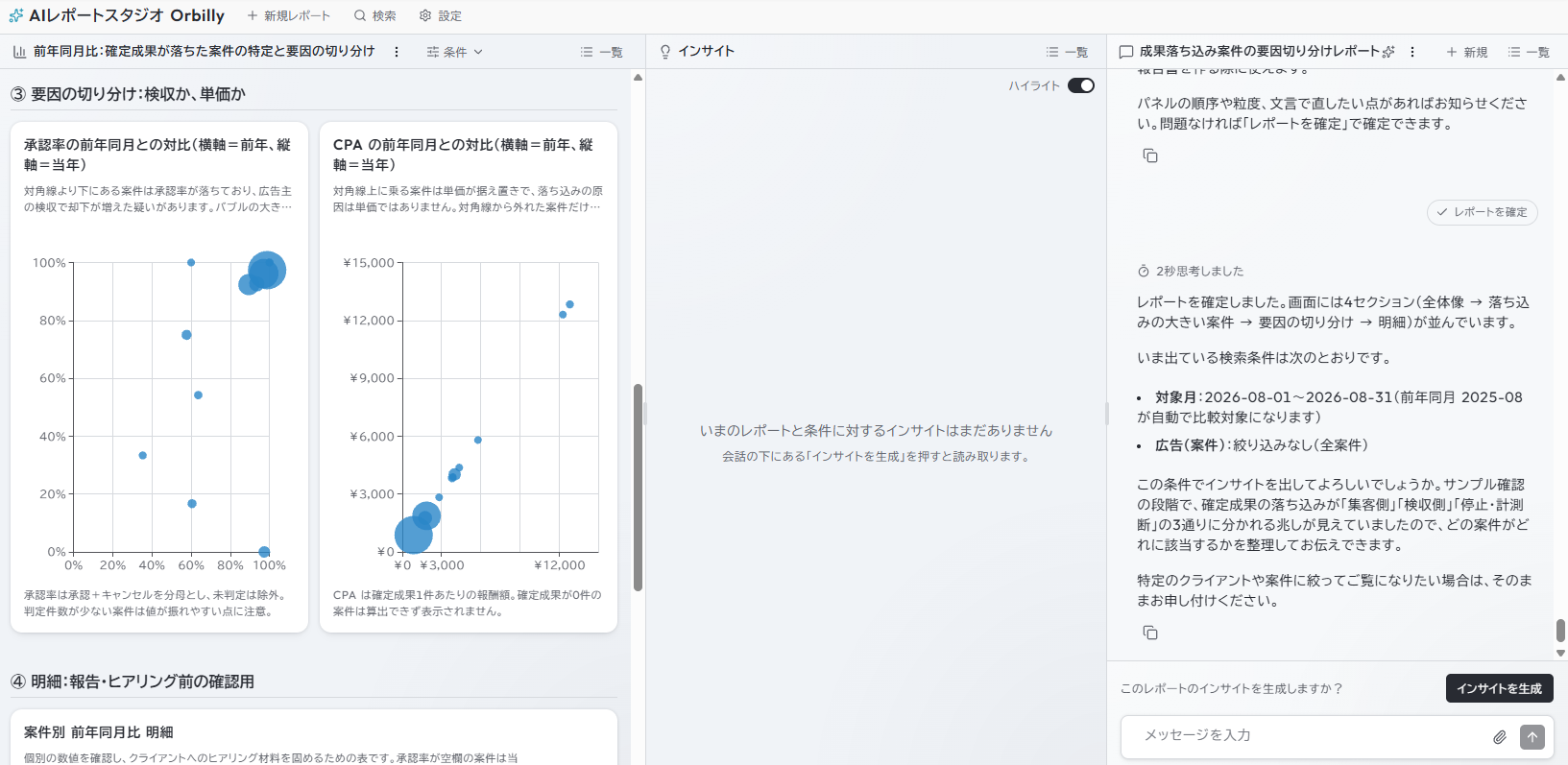Click the chat panel's scroll-down arrow
This screenshot has height=765, width=1568.
[x=1560, y=654]
